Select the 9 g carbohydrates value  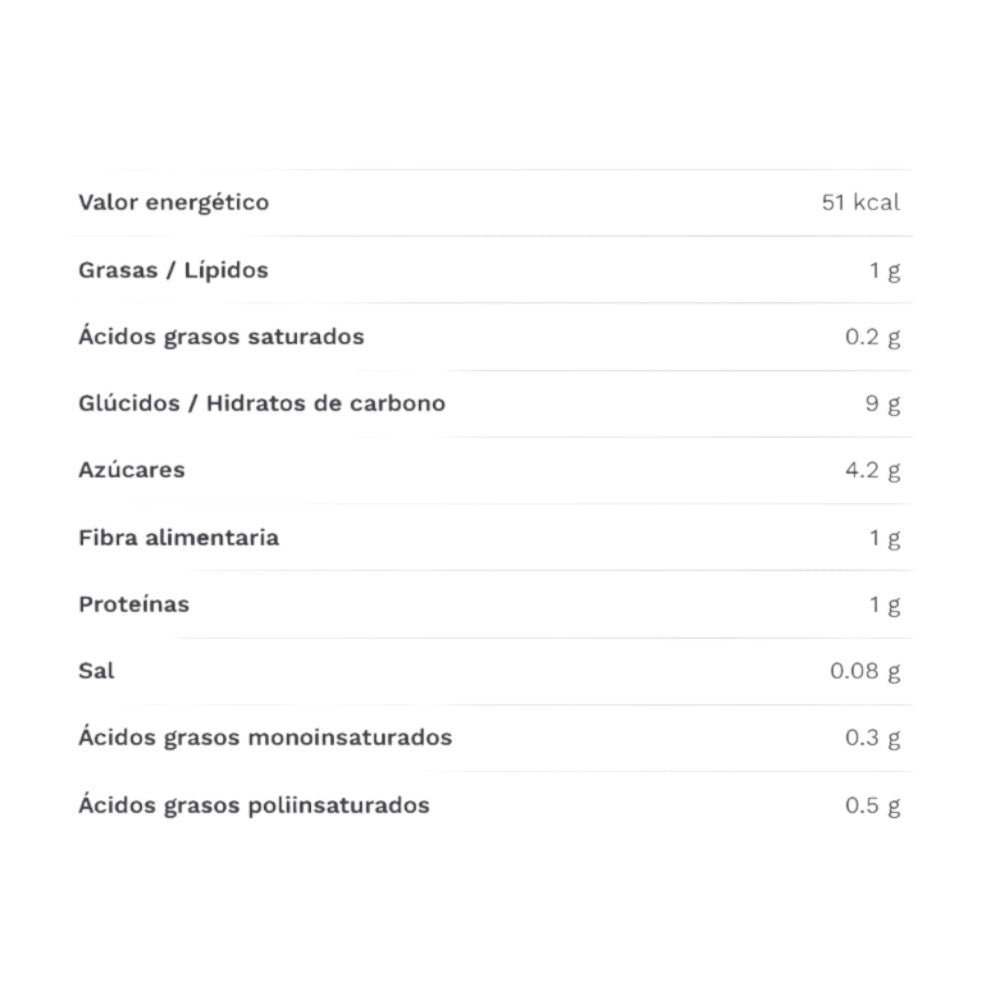(884, 404)
